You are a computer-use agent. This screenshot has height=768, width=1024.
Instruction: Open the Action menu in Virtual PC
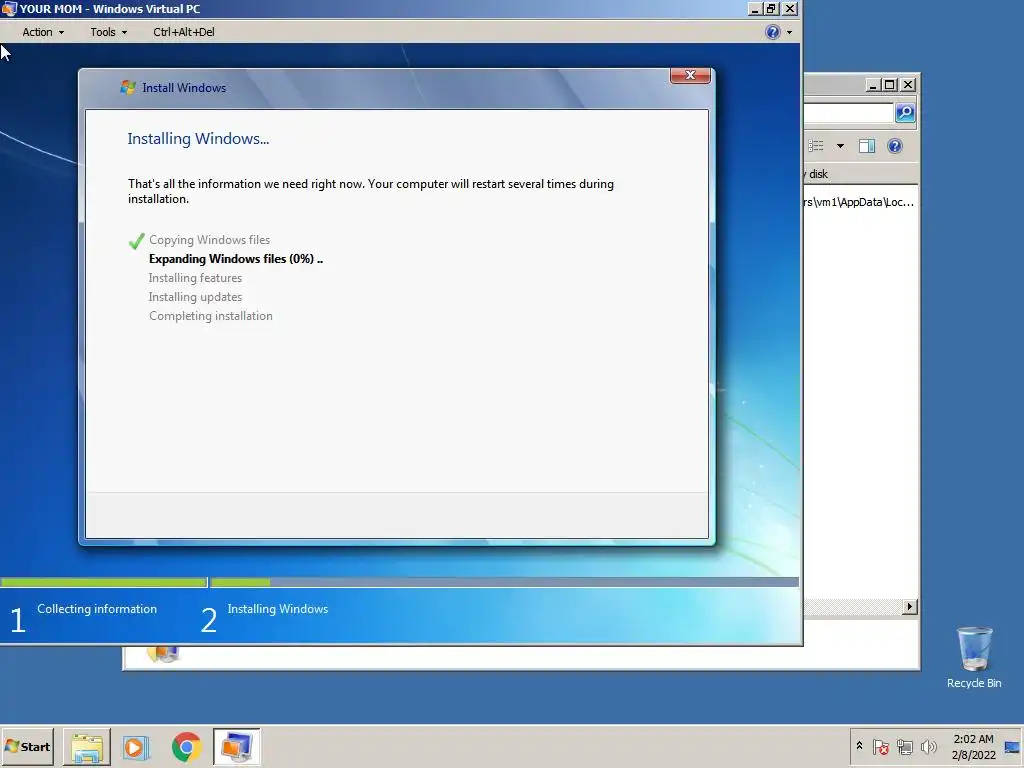pos(43,32)
